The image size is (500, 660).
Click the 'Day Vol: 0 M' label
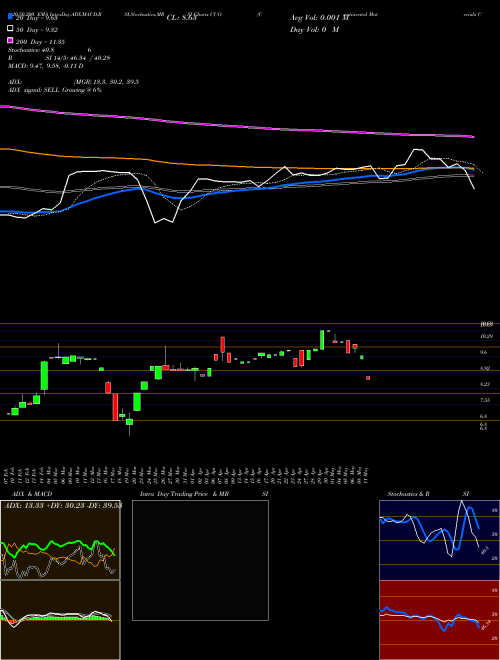point(314,29)
